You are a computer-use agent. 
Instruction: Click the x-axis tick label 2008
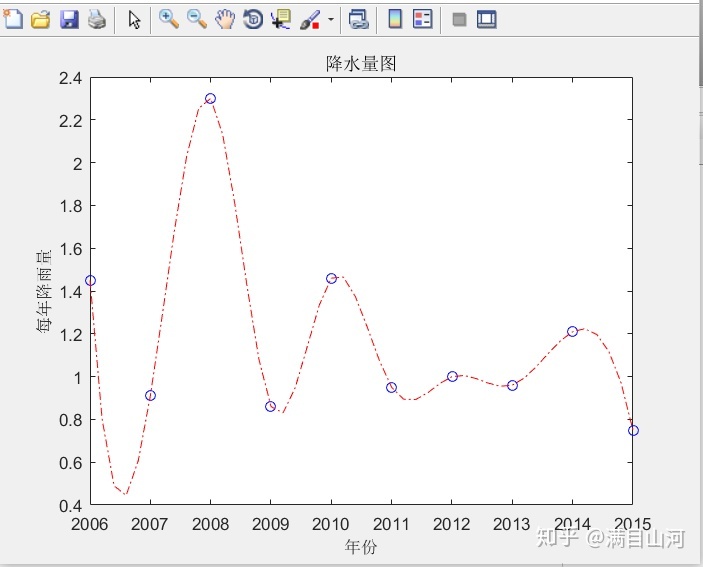(210, 524)
